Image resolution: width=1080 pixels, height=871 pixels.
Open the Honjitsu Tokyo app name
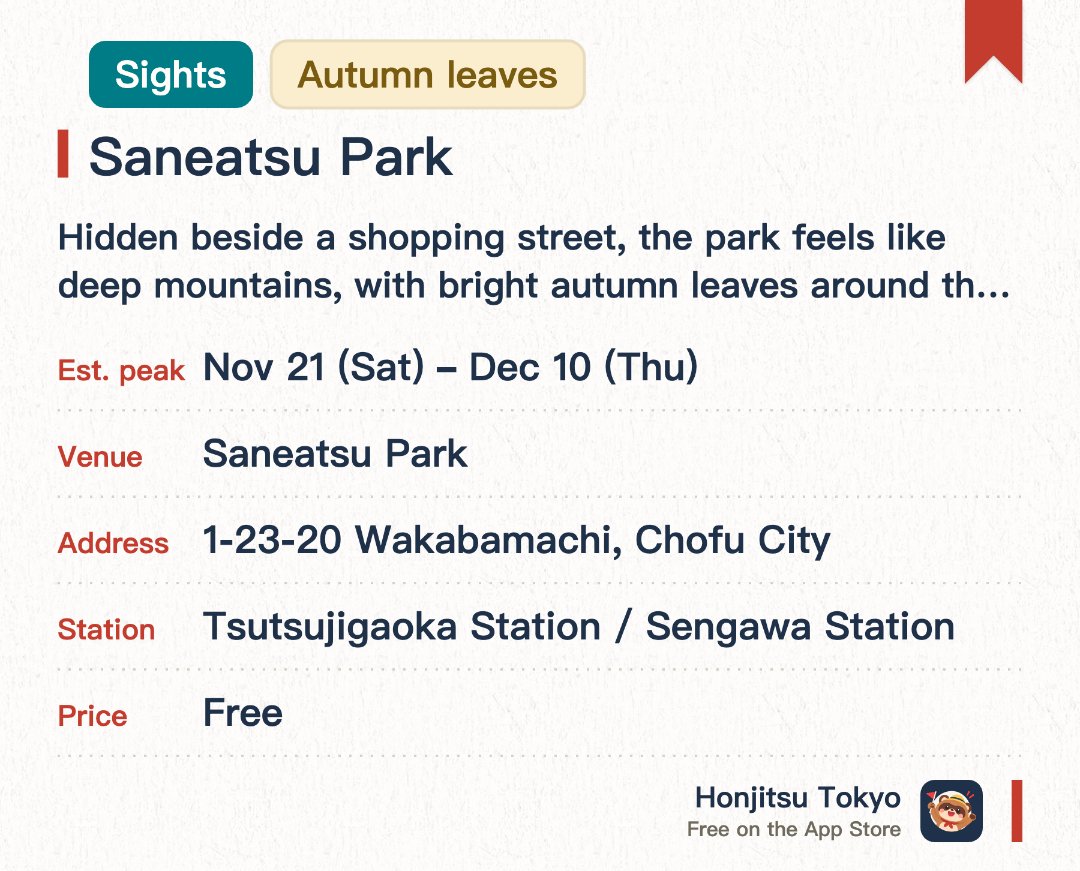click(x=798, y=798)
